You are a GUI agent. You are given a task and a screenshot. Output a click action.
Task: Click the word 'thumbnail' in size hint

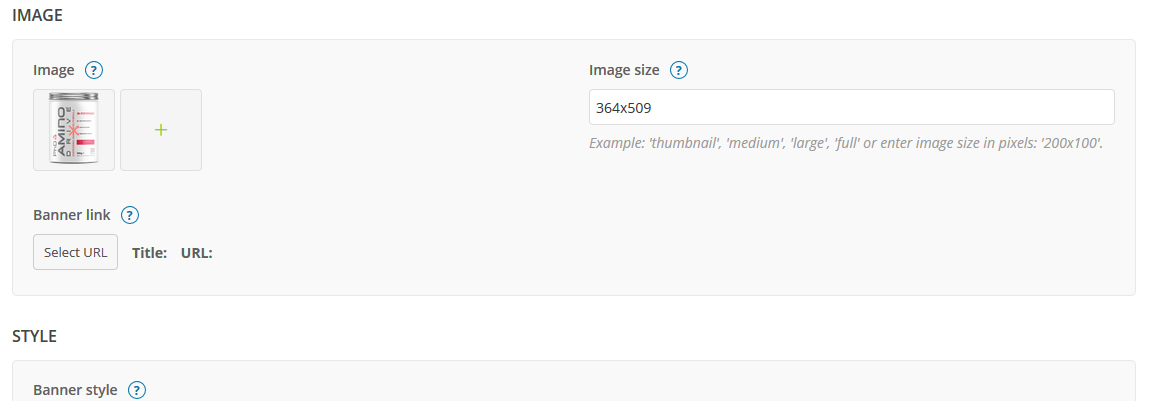[x=684, y=143]
